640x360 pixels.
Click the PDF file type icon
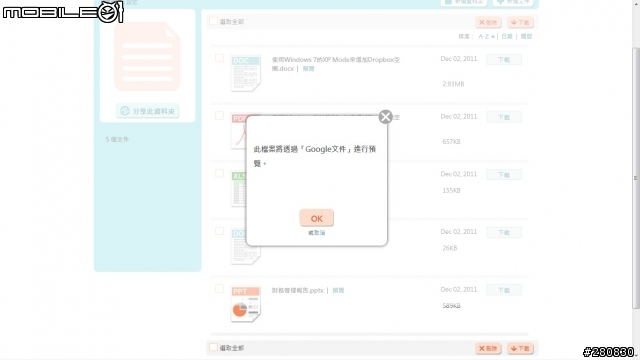[239, 131]
